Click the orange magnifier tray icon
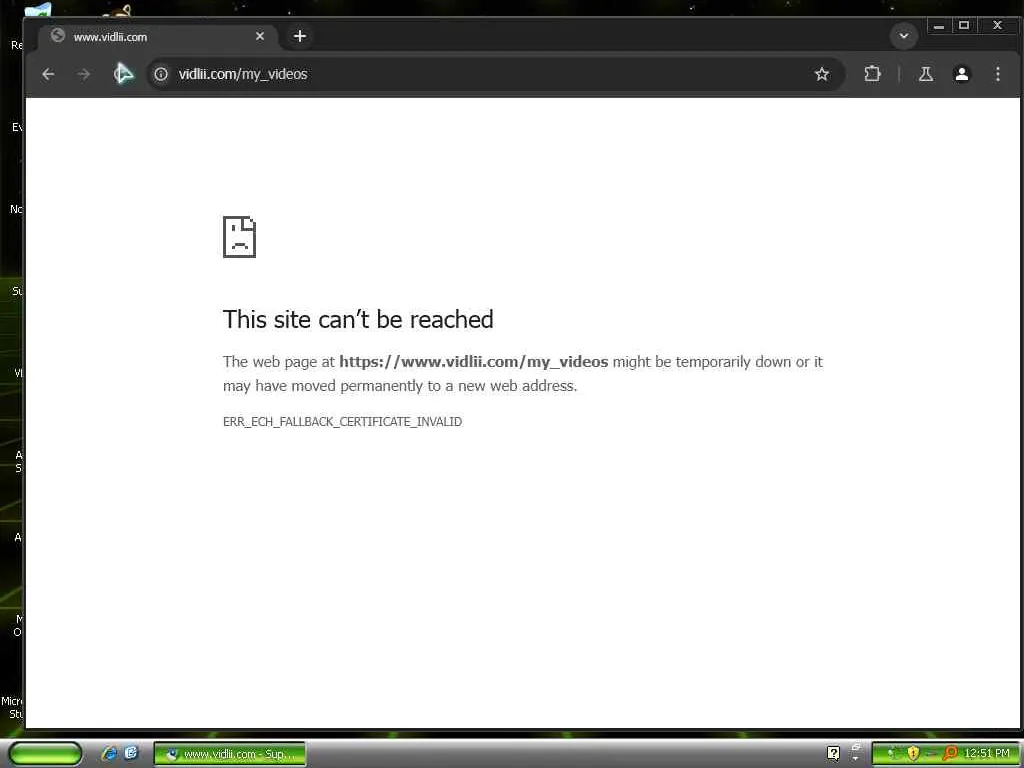 tap(950, 754)
